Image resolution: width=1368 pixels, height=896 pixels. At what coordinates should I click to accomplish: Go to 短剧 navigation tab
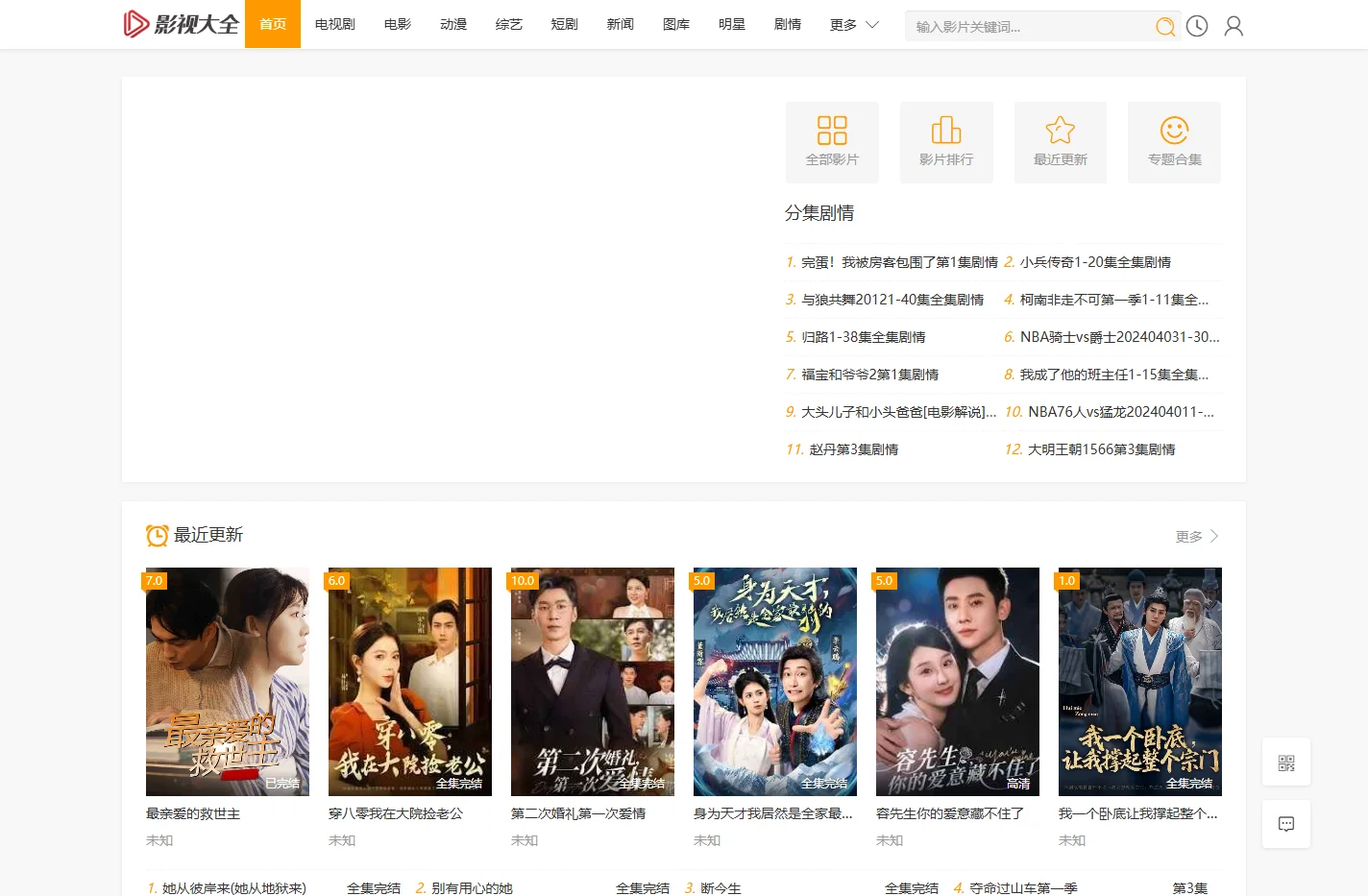pyautogui.click(x=565, y=24)
